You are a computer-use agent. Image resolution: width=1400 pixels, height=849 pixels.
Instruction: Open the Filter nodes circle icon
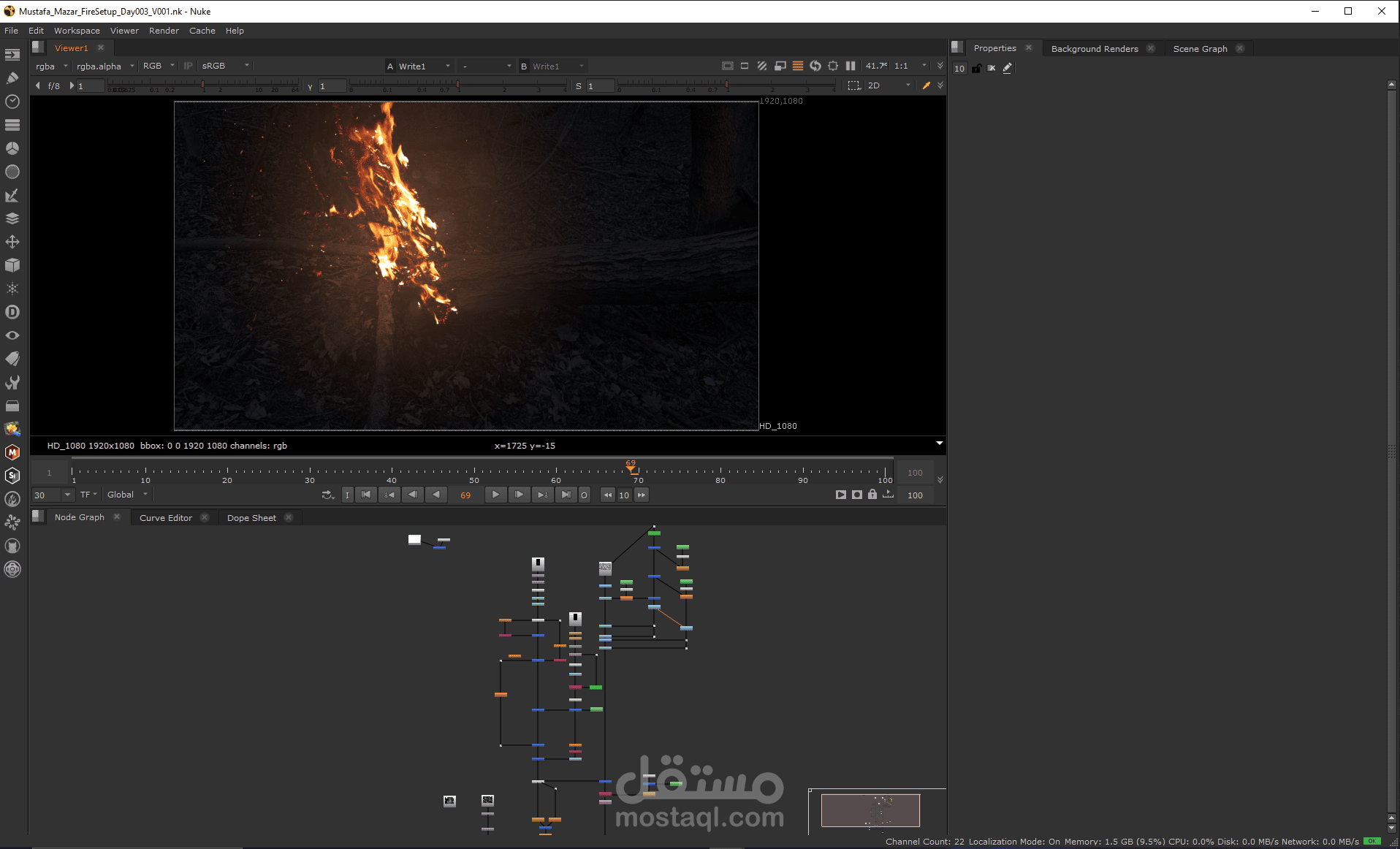point(12,172)
